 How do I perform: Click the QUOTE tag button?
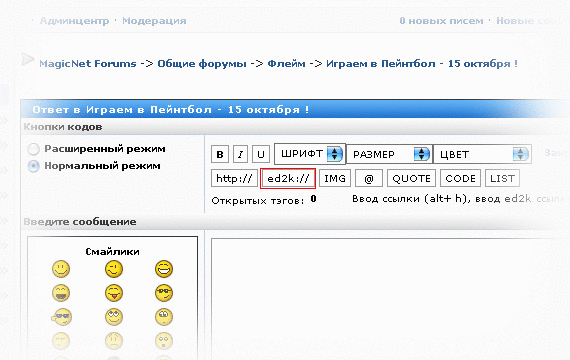tap(412, 178)
